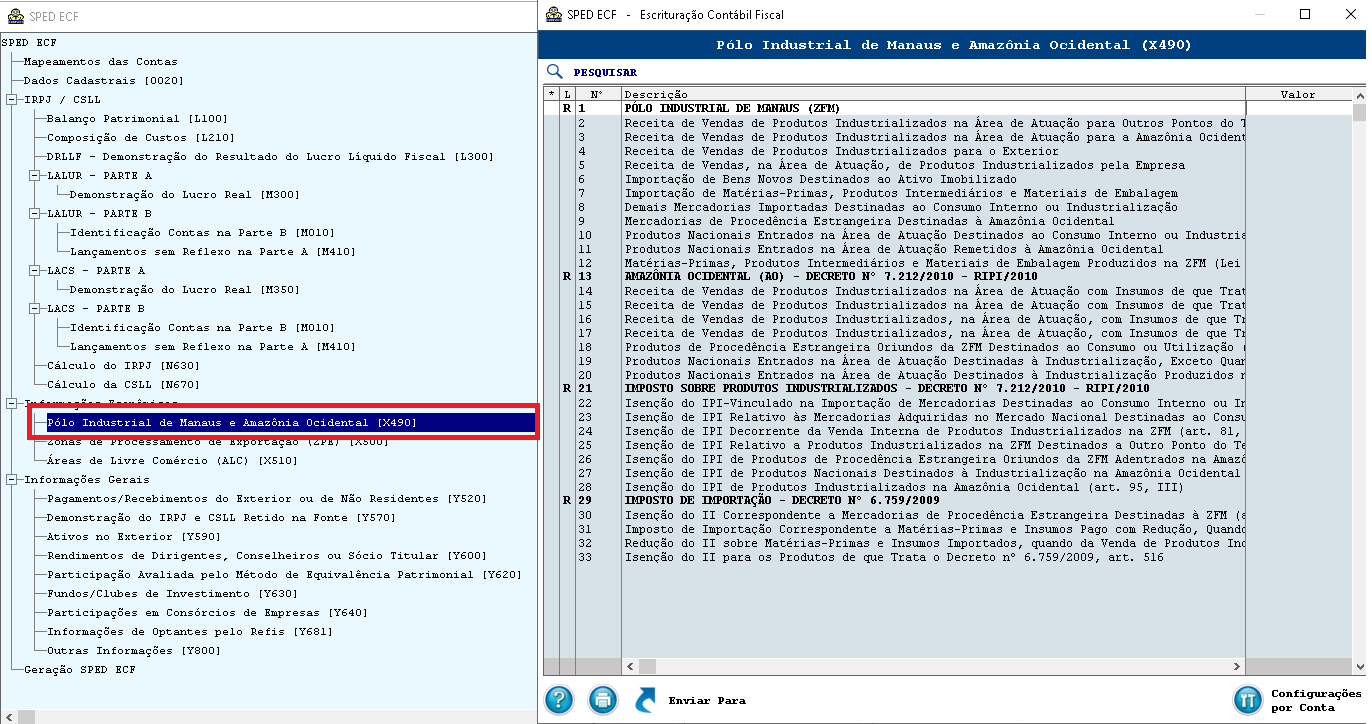Collapse the IRPJ / CSLL tree node
Image resolution: width=1372 pixels, height=724 pixels.
(11, 99)
